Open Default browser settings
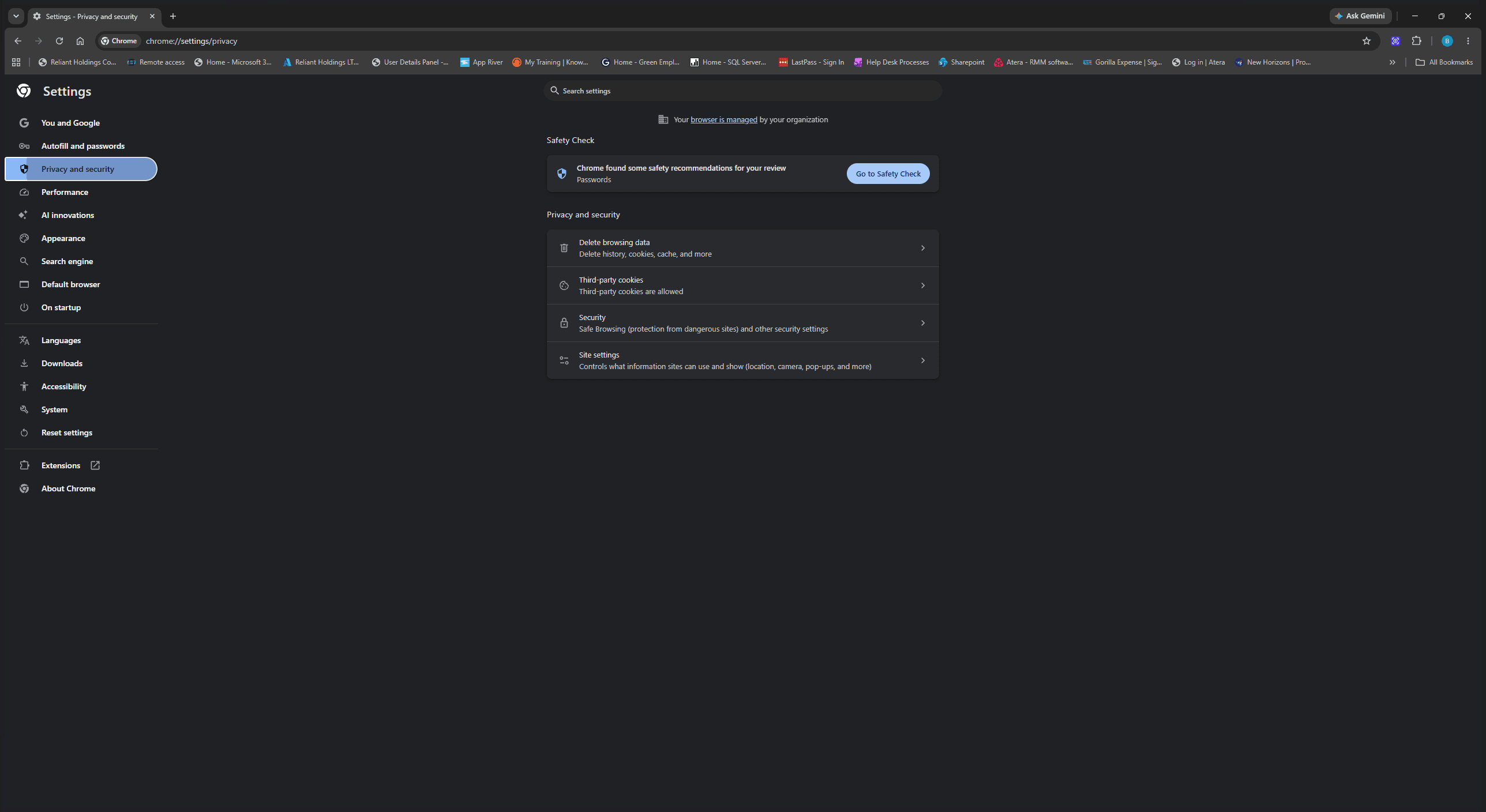This screenshot has width=1486, height=812. [81, 284]
